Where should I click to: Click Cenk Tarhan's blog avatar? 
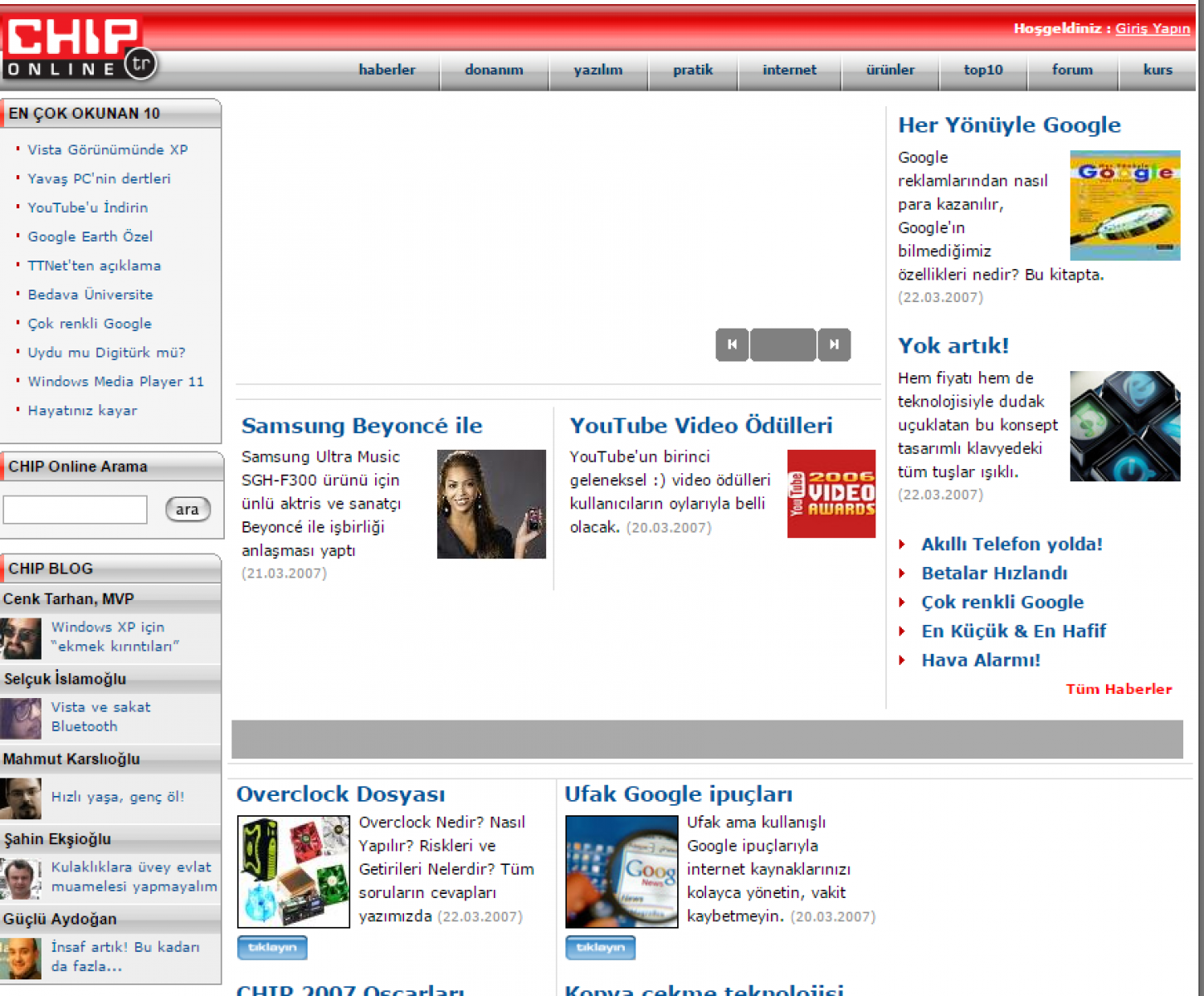(x=21, y=637)
